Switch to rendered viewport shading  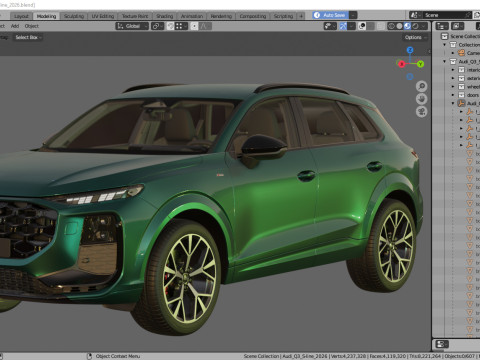(x=415, y=26)
